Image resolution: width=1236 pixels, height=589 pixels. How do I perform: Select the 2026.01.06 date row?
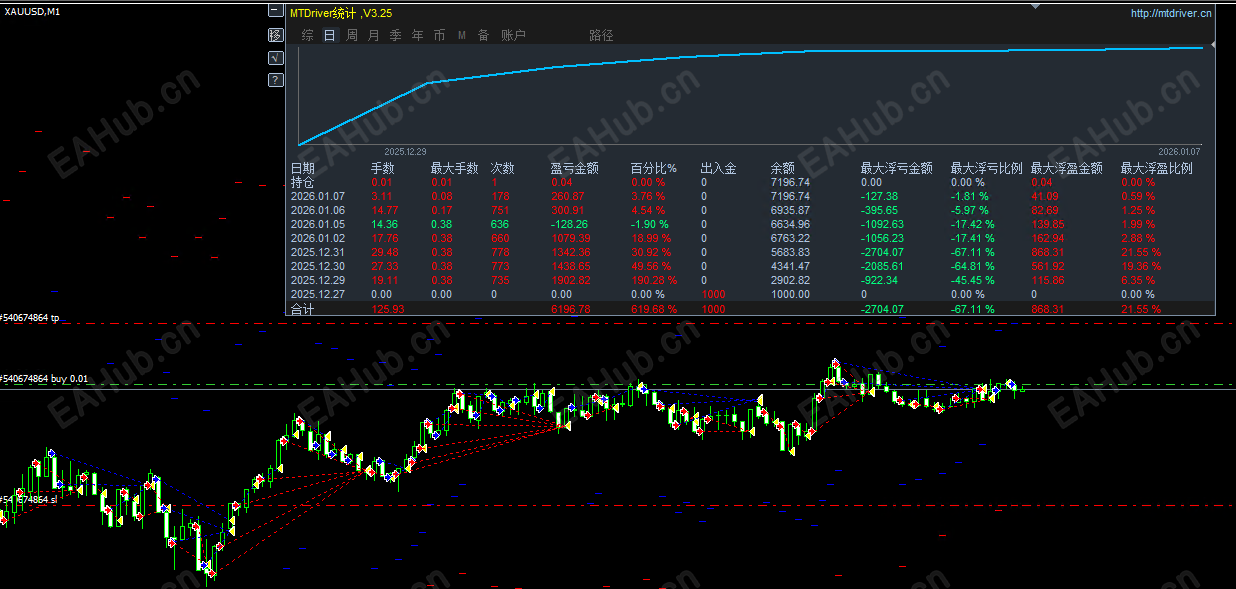pyautogui.click(x=317, y=211)
